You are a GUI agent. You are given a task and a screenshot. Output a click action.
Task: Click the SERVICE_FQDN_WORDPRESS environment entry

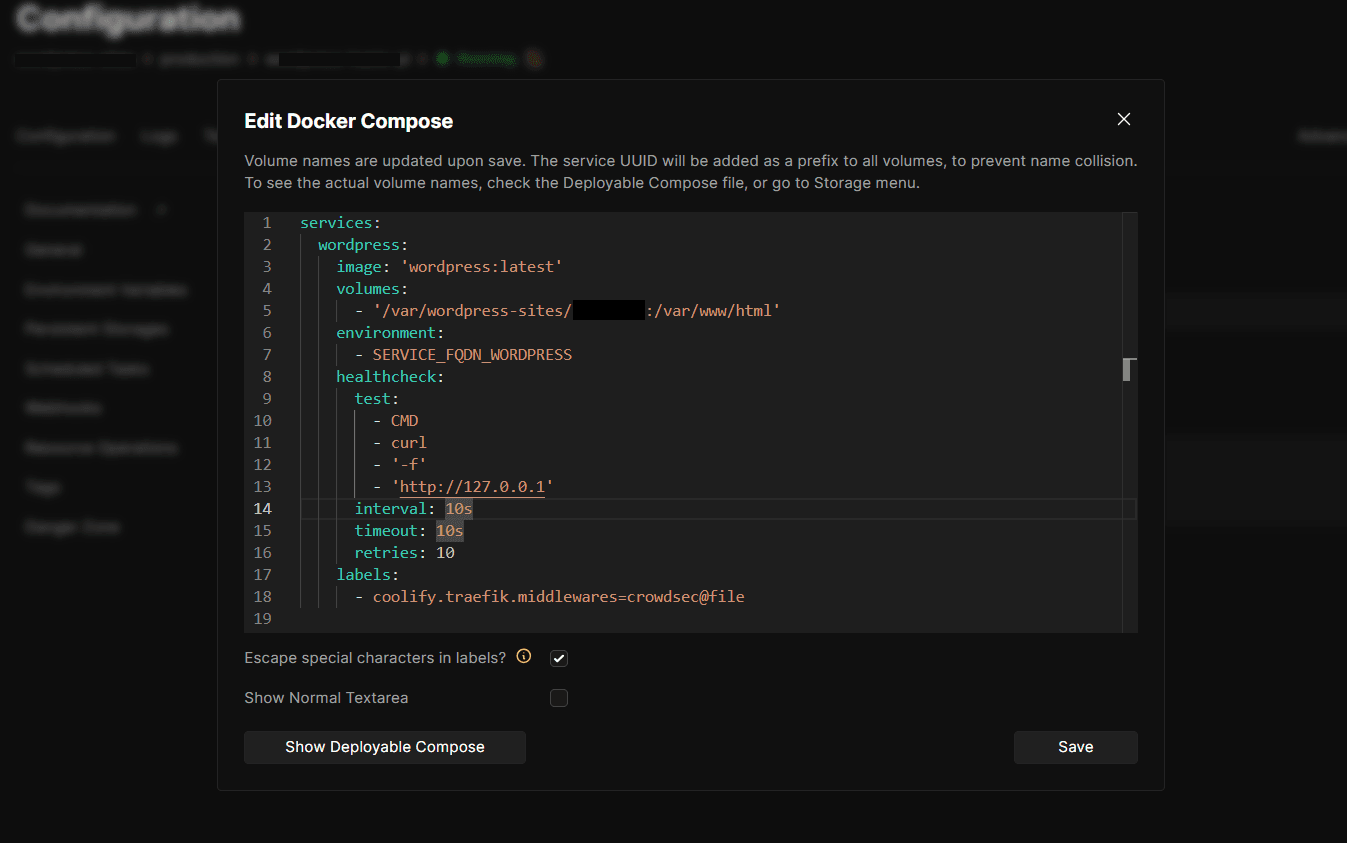point(472,355)
